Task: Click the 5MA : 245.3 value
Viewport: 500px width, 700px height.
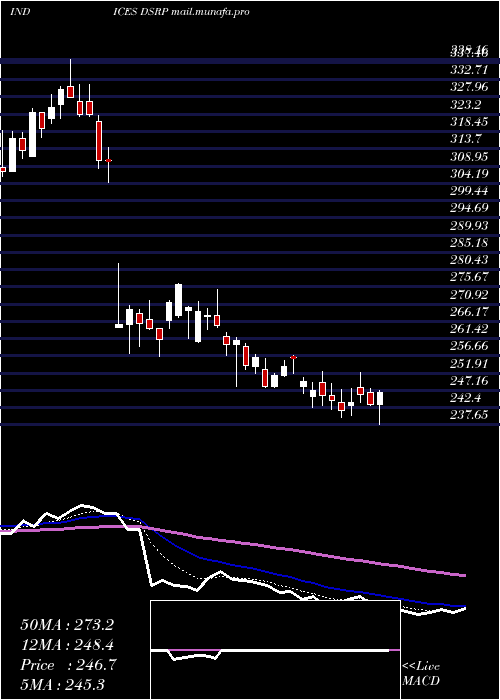Action: (x=62, y=684)
